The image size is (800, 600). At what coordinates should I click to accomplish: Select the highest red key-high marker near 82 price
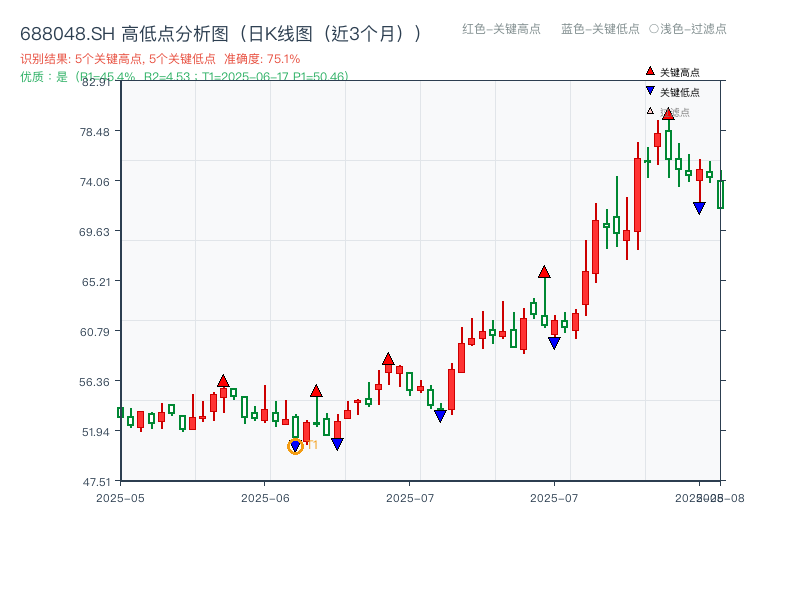coord(666,115)
